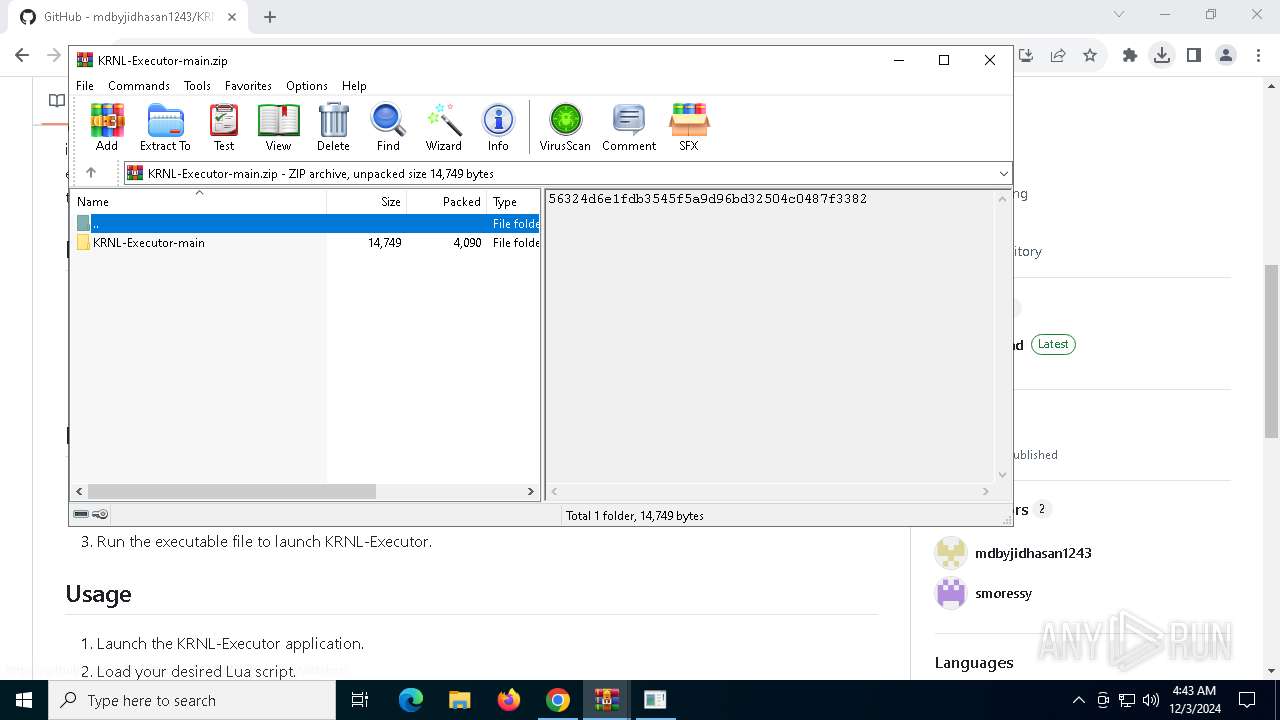
Task: Click the archive comment hash text
Action: pyautogui.click(x=708, y=199)
